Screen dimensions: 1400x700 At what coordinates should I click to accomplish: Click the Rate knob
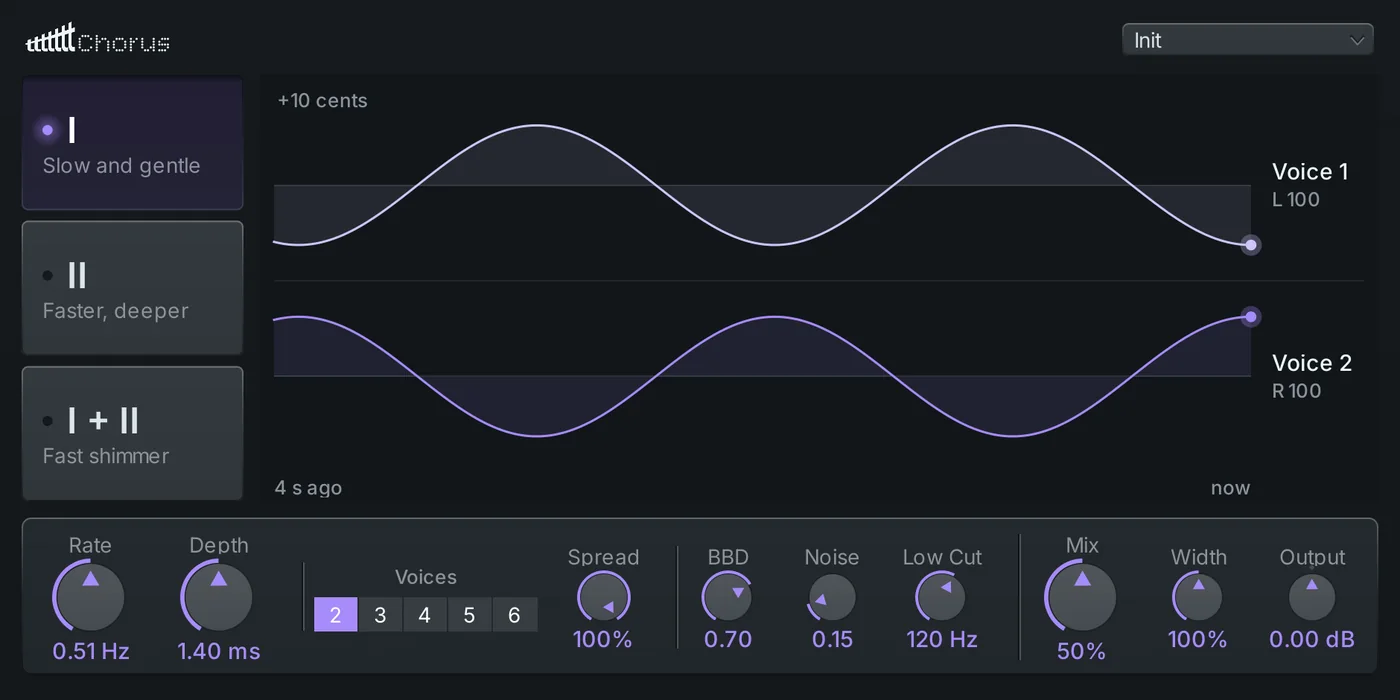point(90,597)
